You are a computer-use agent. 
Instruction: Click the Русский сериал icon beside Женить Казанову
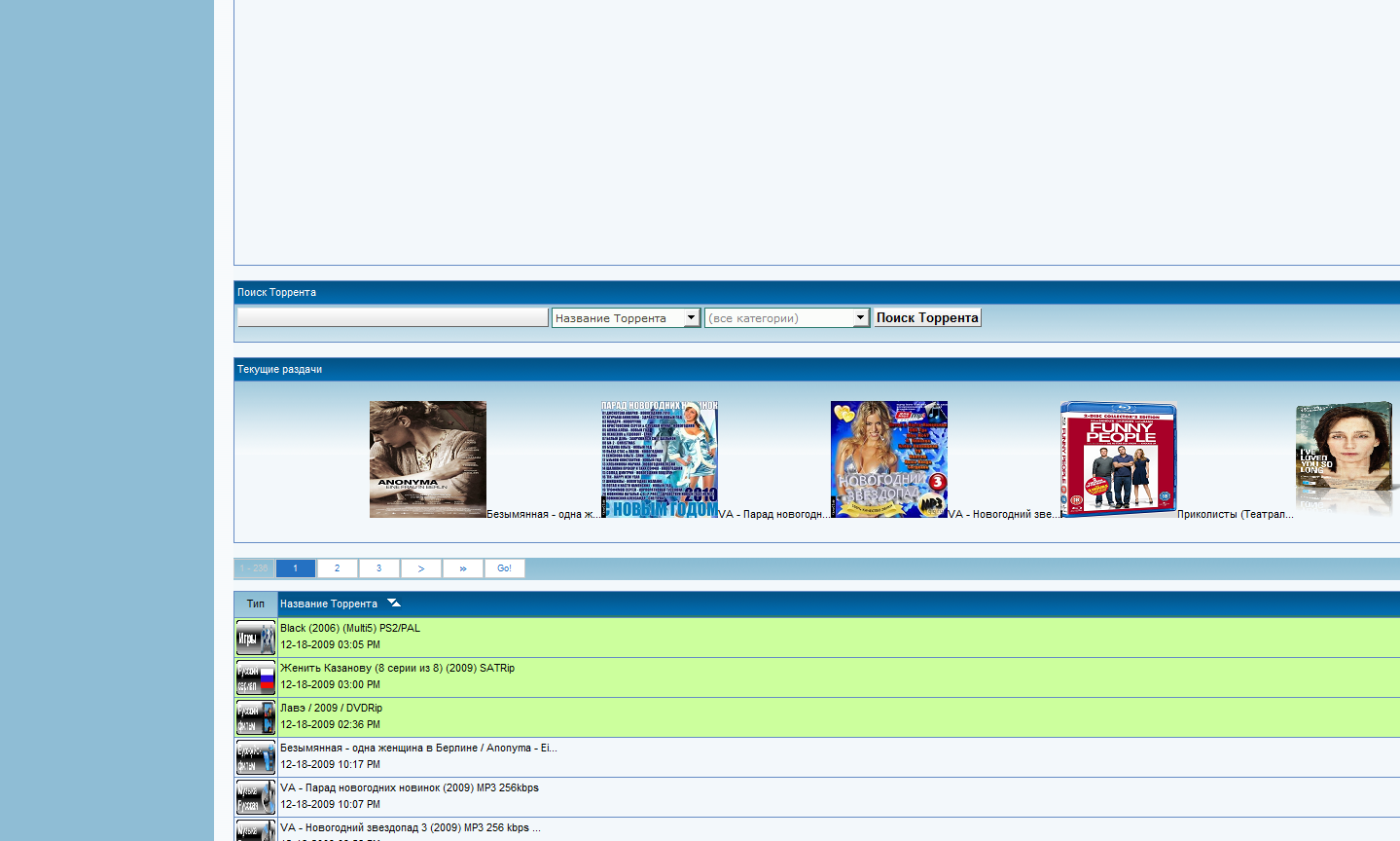(x=256, y=677)
